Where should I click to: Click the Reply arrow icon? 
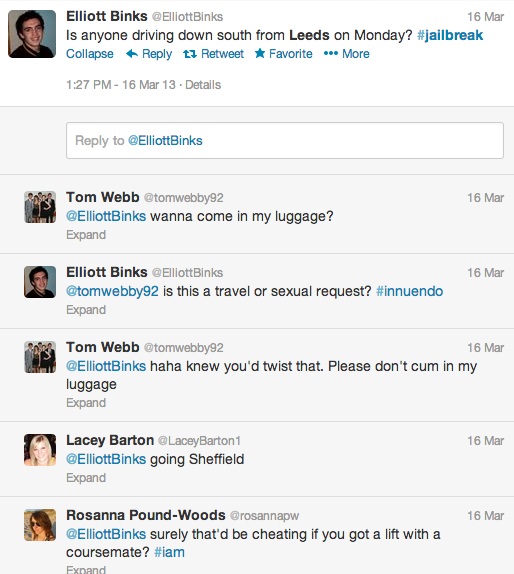click(x=132, y=54)
